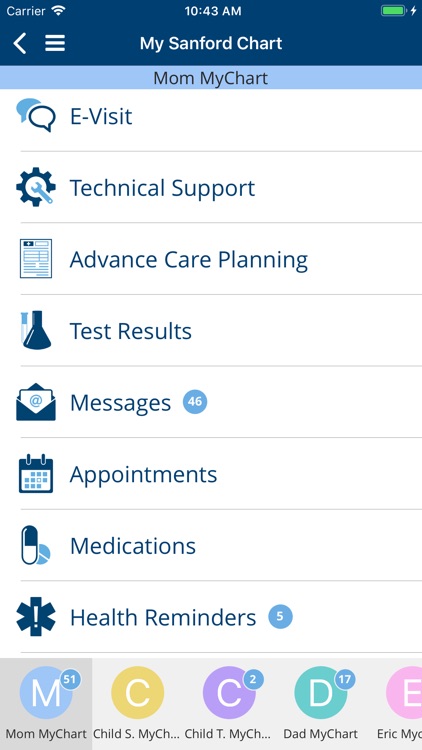Image resolution: width=422 pixels, height=750 pixels.
Task: Switch to Child T. MyChart profile
Action: point(229,704)
